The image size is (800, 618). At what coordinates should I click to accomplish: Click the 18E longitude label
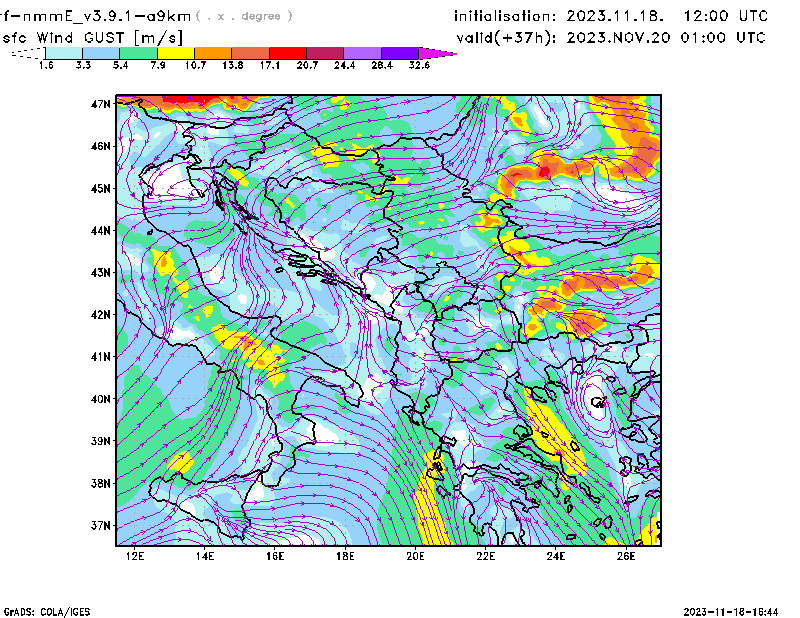(x=345, y=556)
